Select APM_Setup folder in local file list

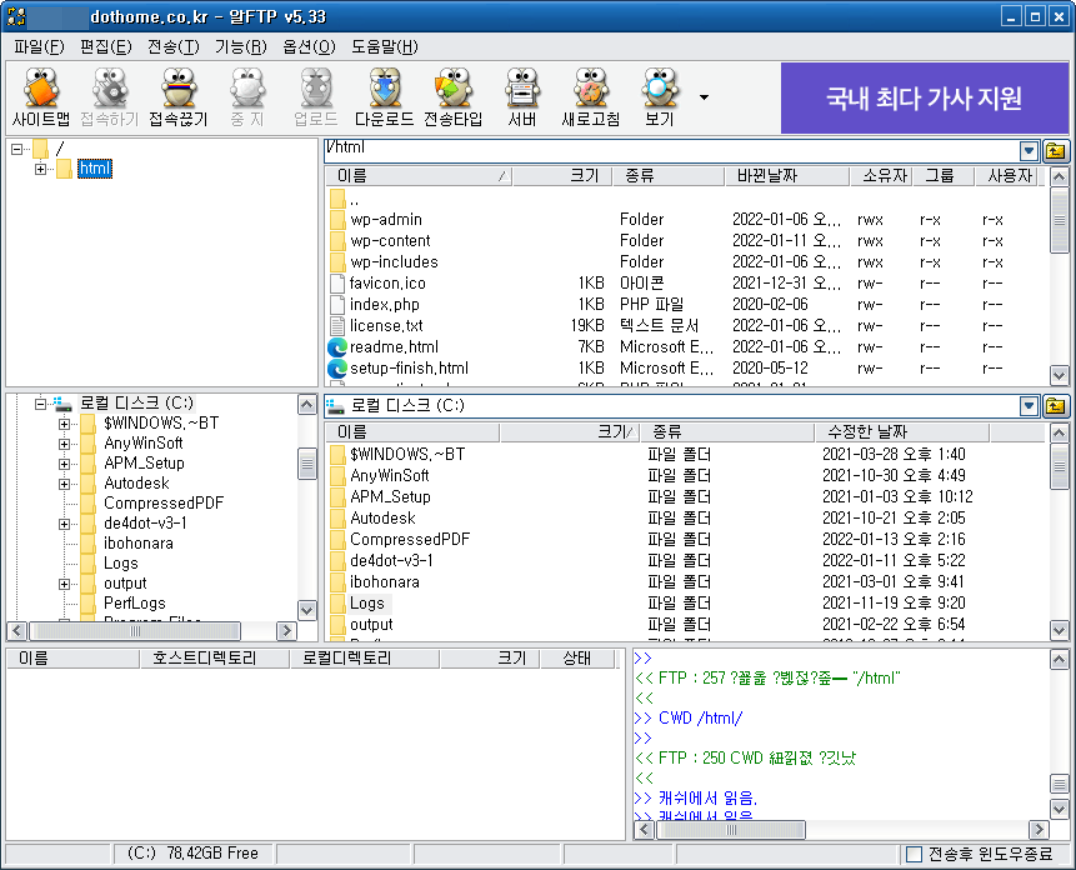coord(390,497)
